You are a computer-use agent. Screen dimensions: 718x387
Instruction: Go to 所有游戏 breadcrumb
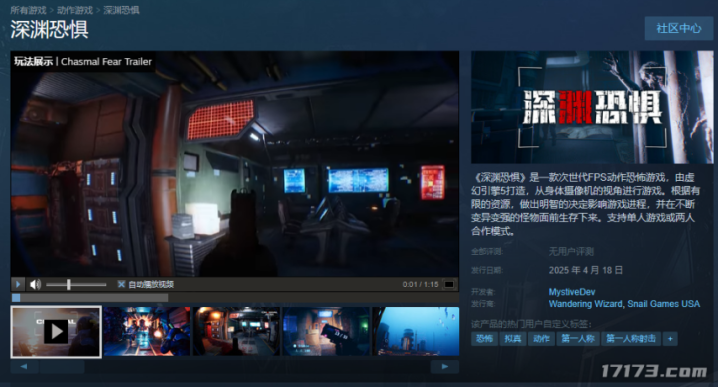click(28, 10)
